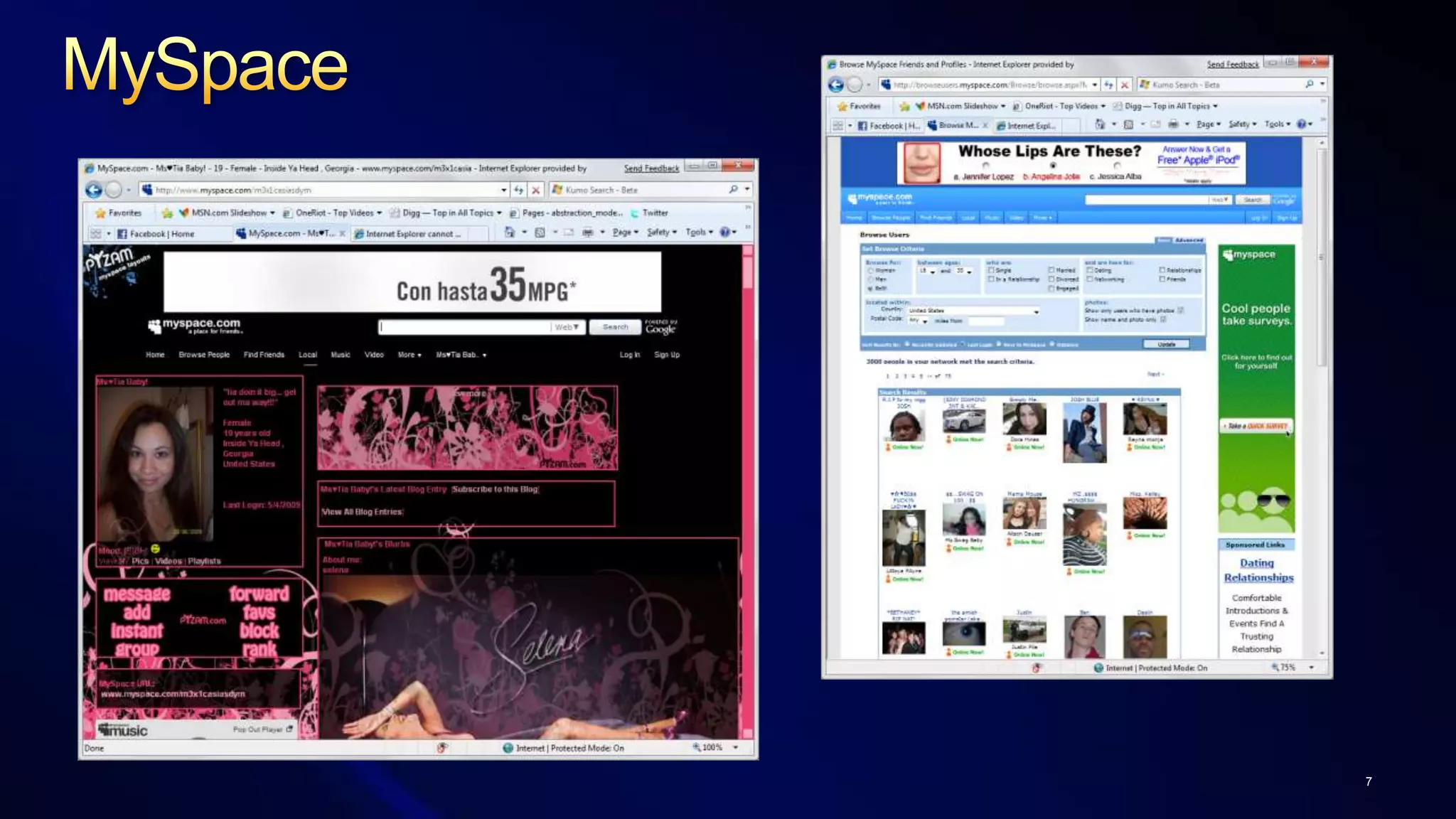Click Kumo search magnifier in Browse MySpace Friends window
Image resolution: width=1456 pixels, height=819 pixels.
tap(1310, 84)
